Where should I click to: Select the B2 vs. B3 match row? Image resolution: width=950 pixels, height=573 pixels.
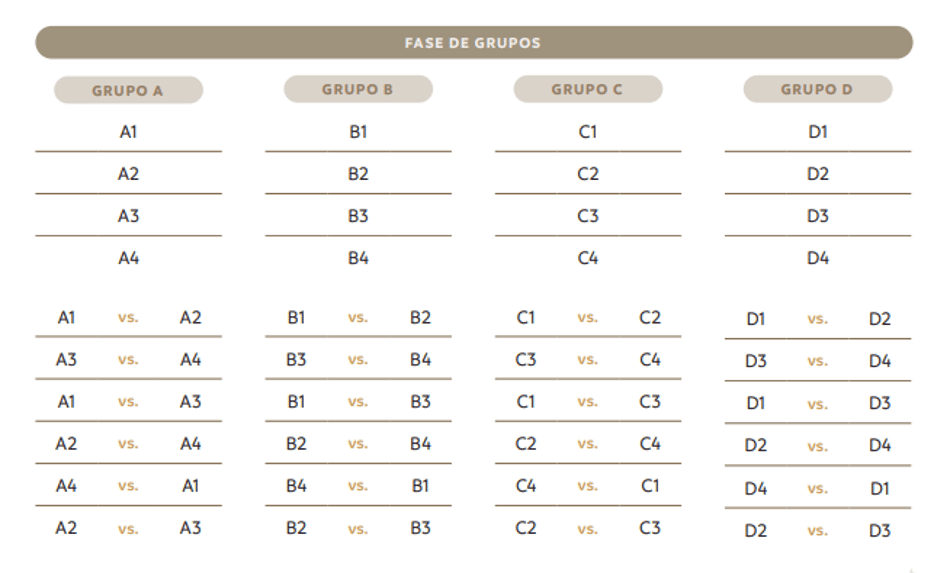tap(358, 528)
